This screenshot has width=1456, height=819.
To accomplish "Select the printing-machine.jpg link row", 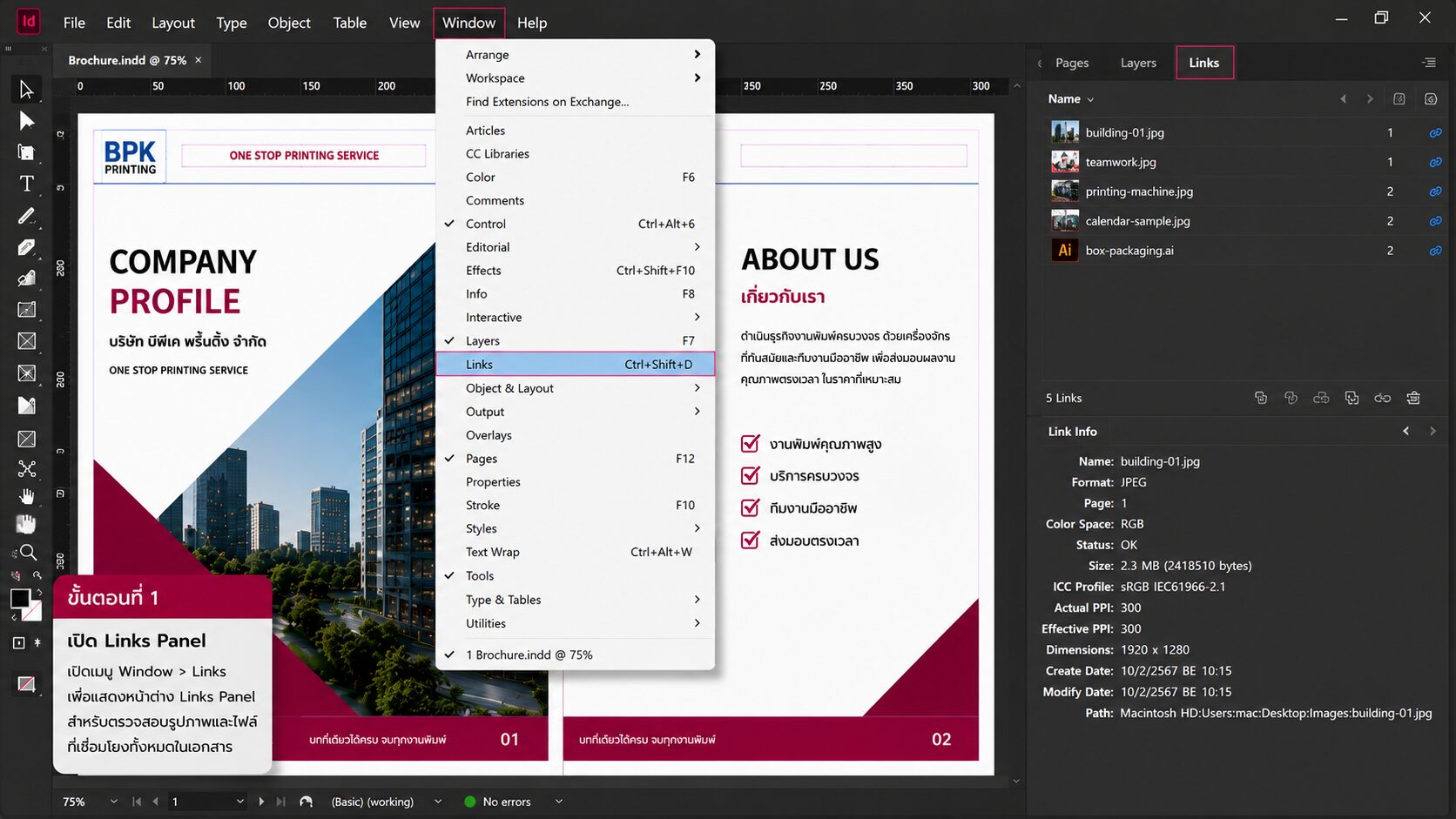I will (x=1245, y=191).
